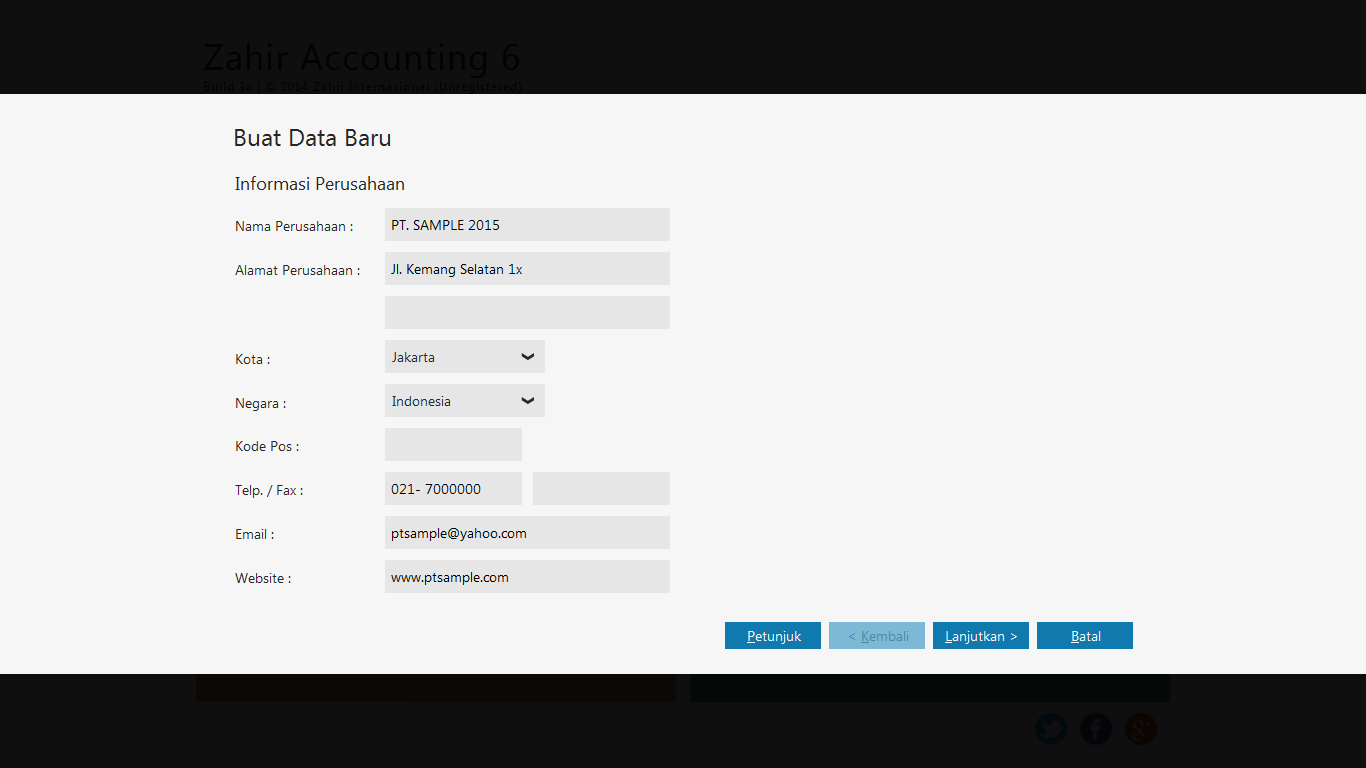This screenshot has height=768, width=1366.
Task: Click the Nama Perusahaan field
Action: click(x=527, y=225)
